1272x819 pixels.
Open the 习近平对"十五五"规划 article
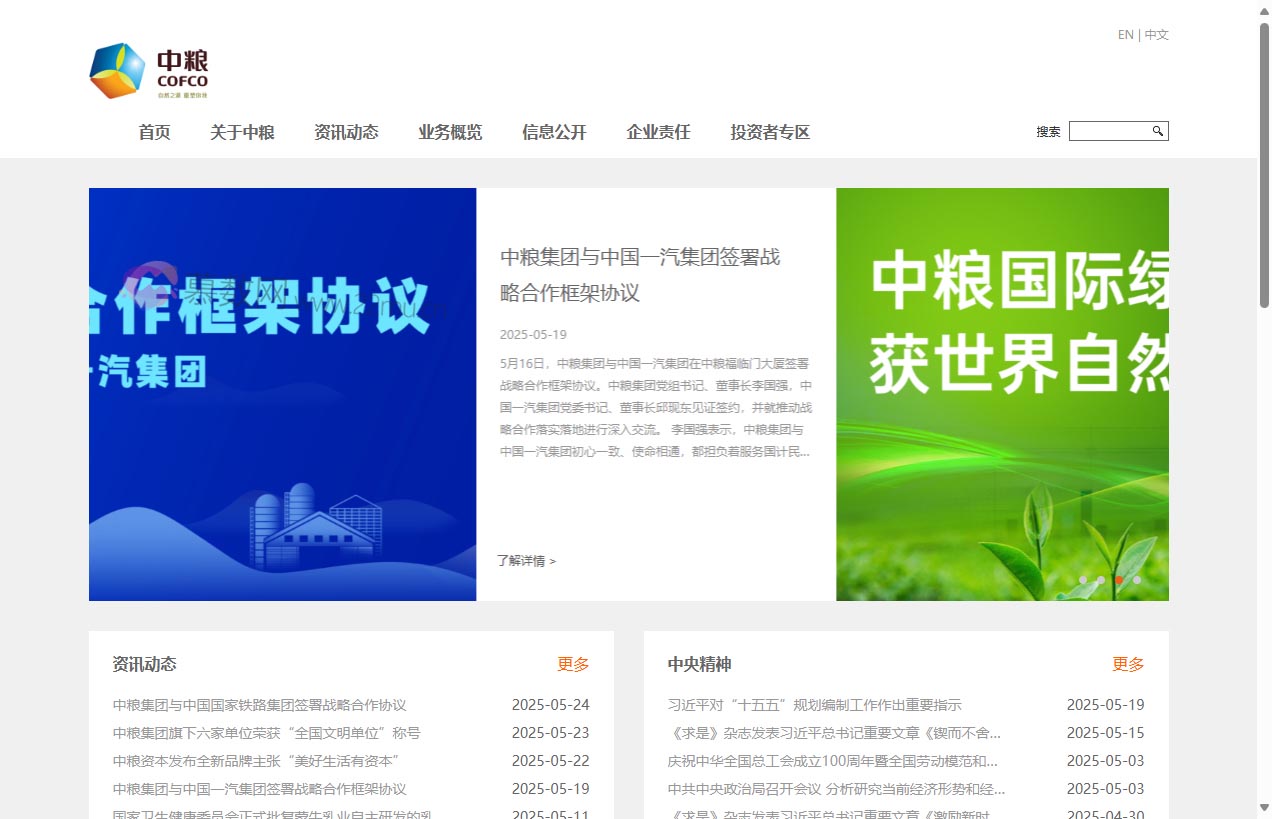pos(814,704)
